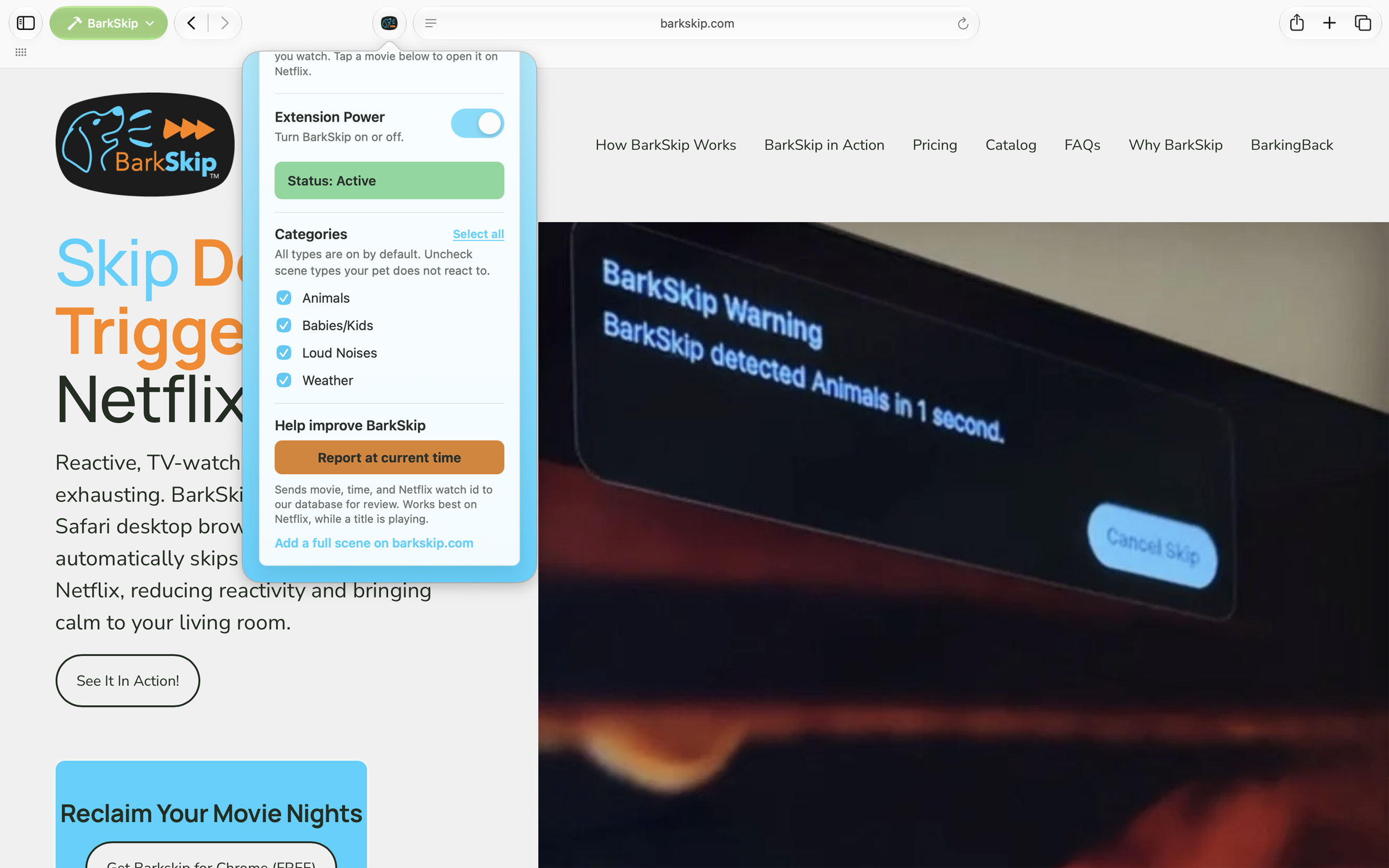The height and width of the screenshot is (868, 1389).
Task: Open the Pricing page
Action: coord(935,144)
